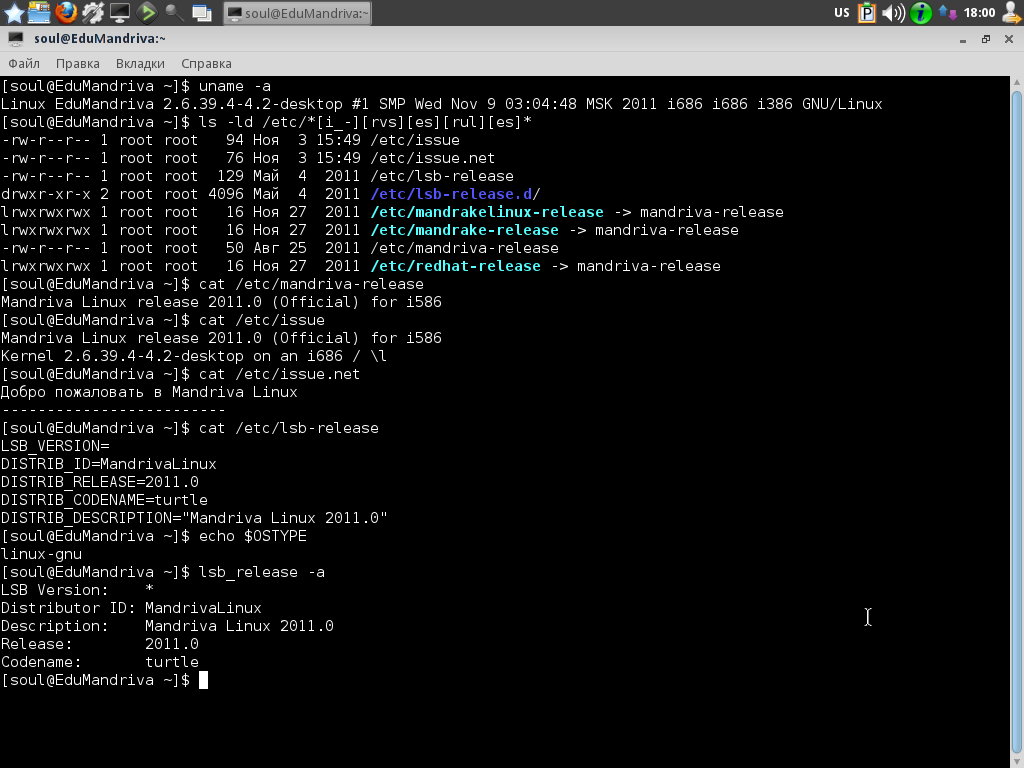The image size is (1024, 768).
Task: Click the network up/down arrows tray icon
Action: (948, 12)
